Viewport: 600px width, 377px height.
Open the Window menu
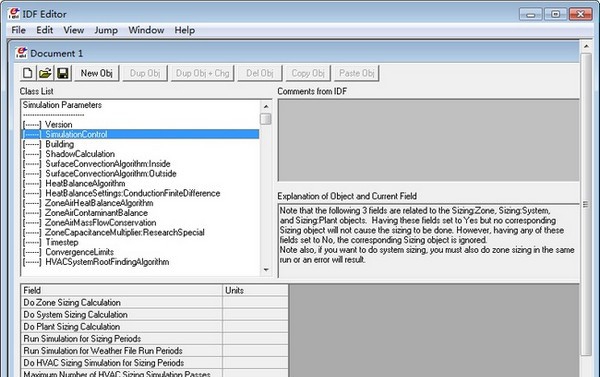click(146, 30)
